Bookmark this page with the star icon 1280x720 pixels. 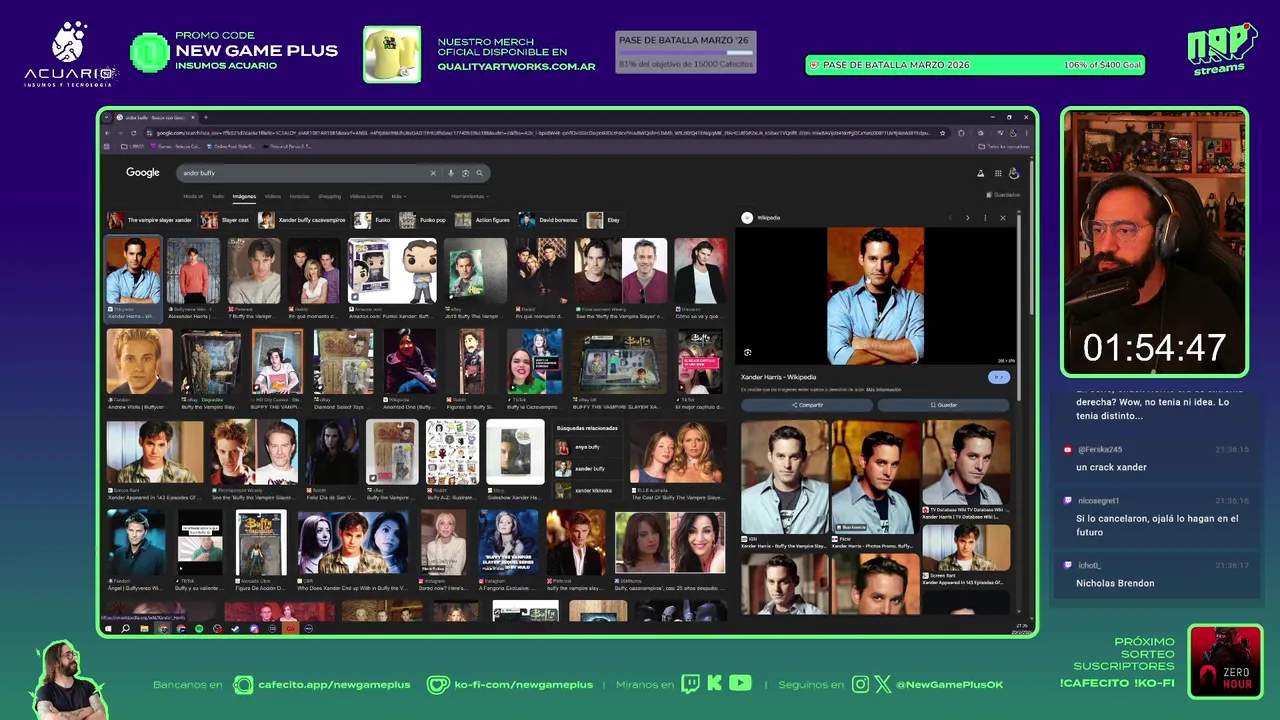pyautogui.click(x=943, y=133)
